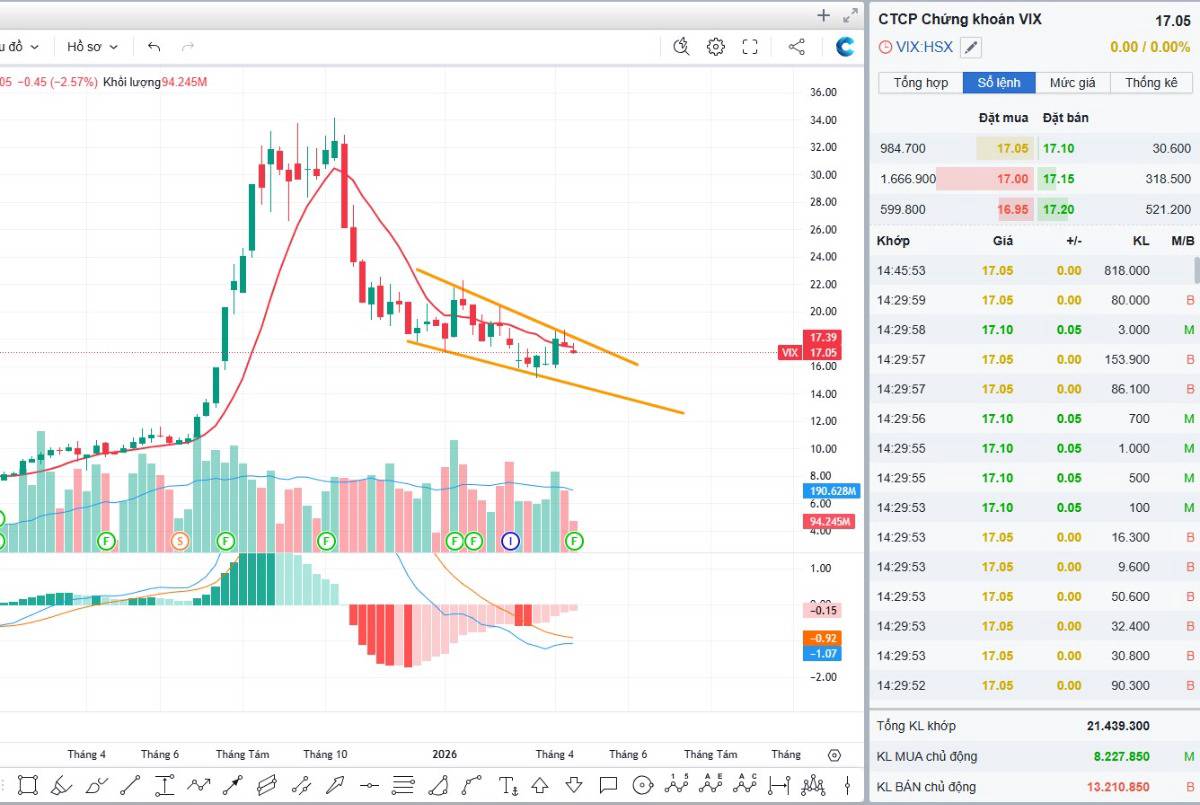Screen dimensions: 1200x805
Task: Toggle fullscreen mode for the chart
Action: point(750,46)
